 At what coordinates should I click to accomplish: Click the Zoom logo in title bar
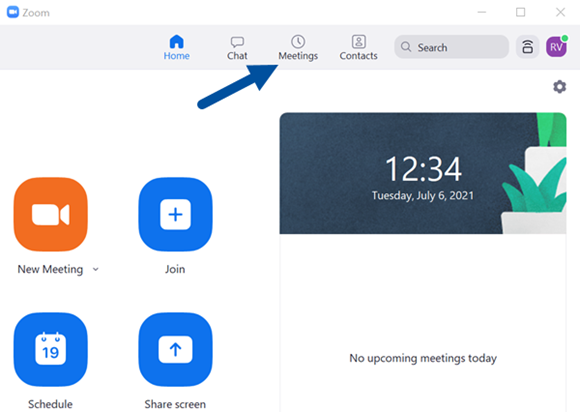click(x=13, y=12)
